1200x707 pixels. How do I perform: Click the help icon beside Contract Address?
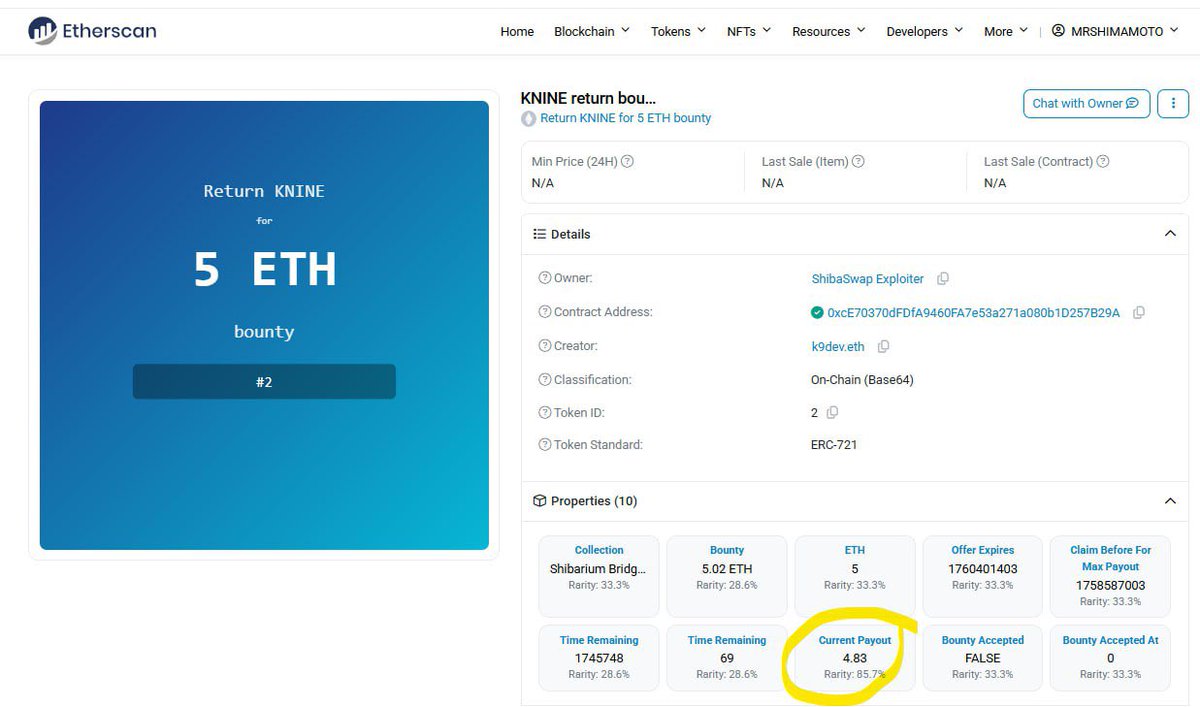coord(545,312)
